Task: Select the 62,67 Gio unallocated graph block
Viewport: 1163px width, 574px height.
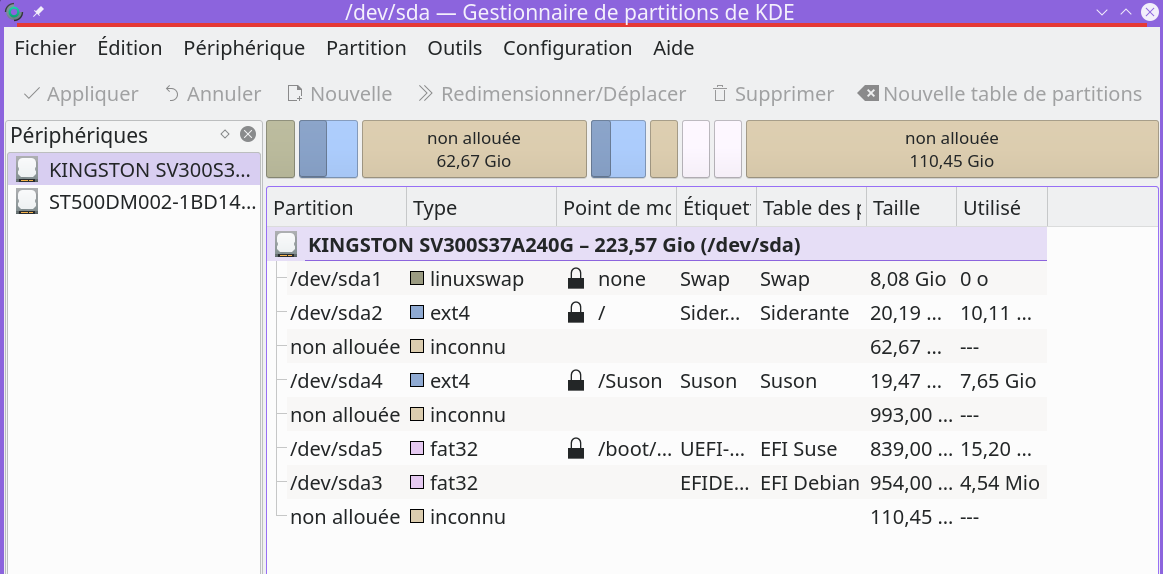Action: coord(474,149)
